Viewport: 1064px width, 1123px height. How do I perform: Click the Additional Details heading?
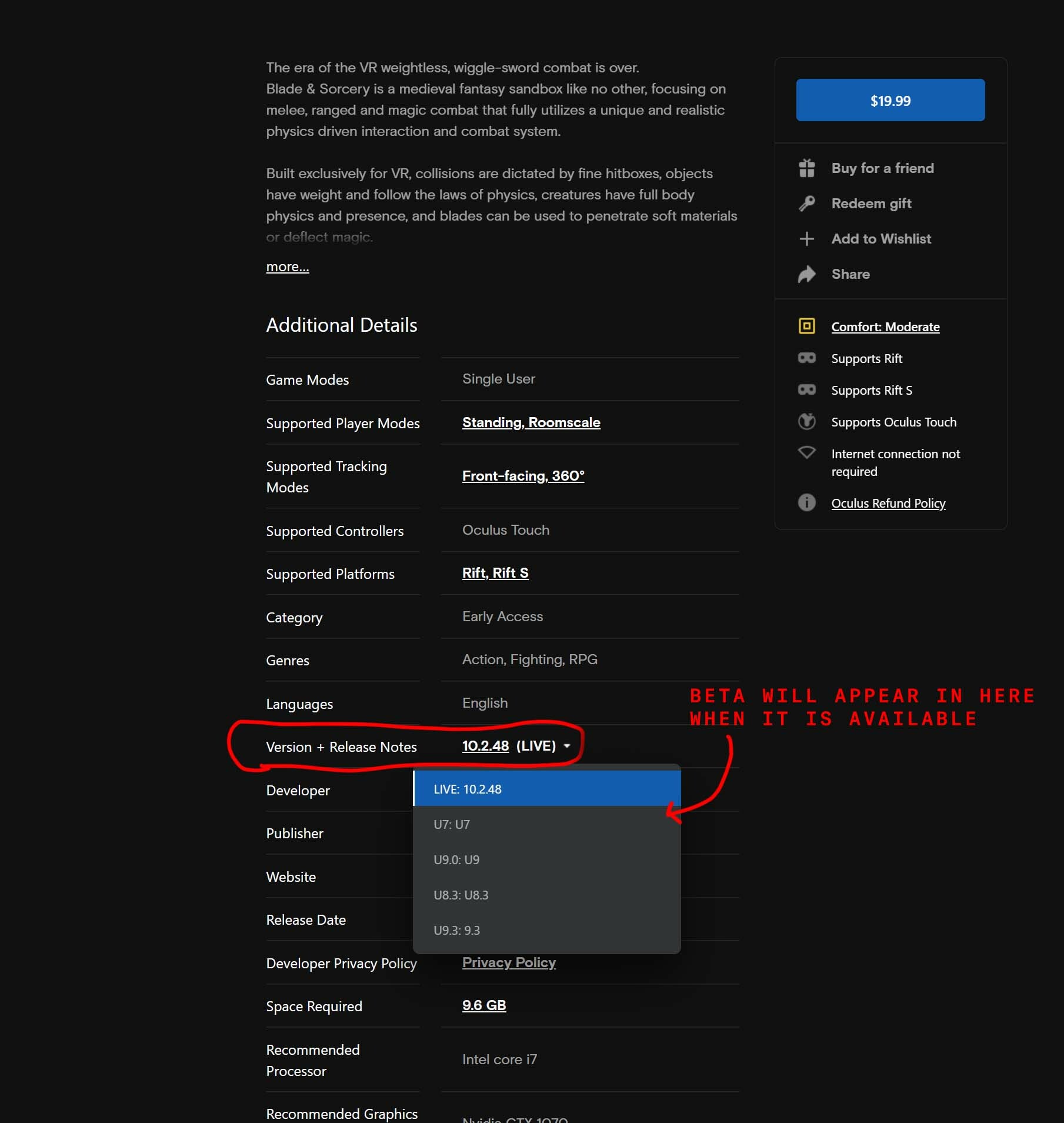(x=341, y=325)
